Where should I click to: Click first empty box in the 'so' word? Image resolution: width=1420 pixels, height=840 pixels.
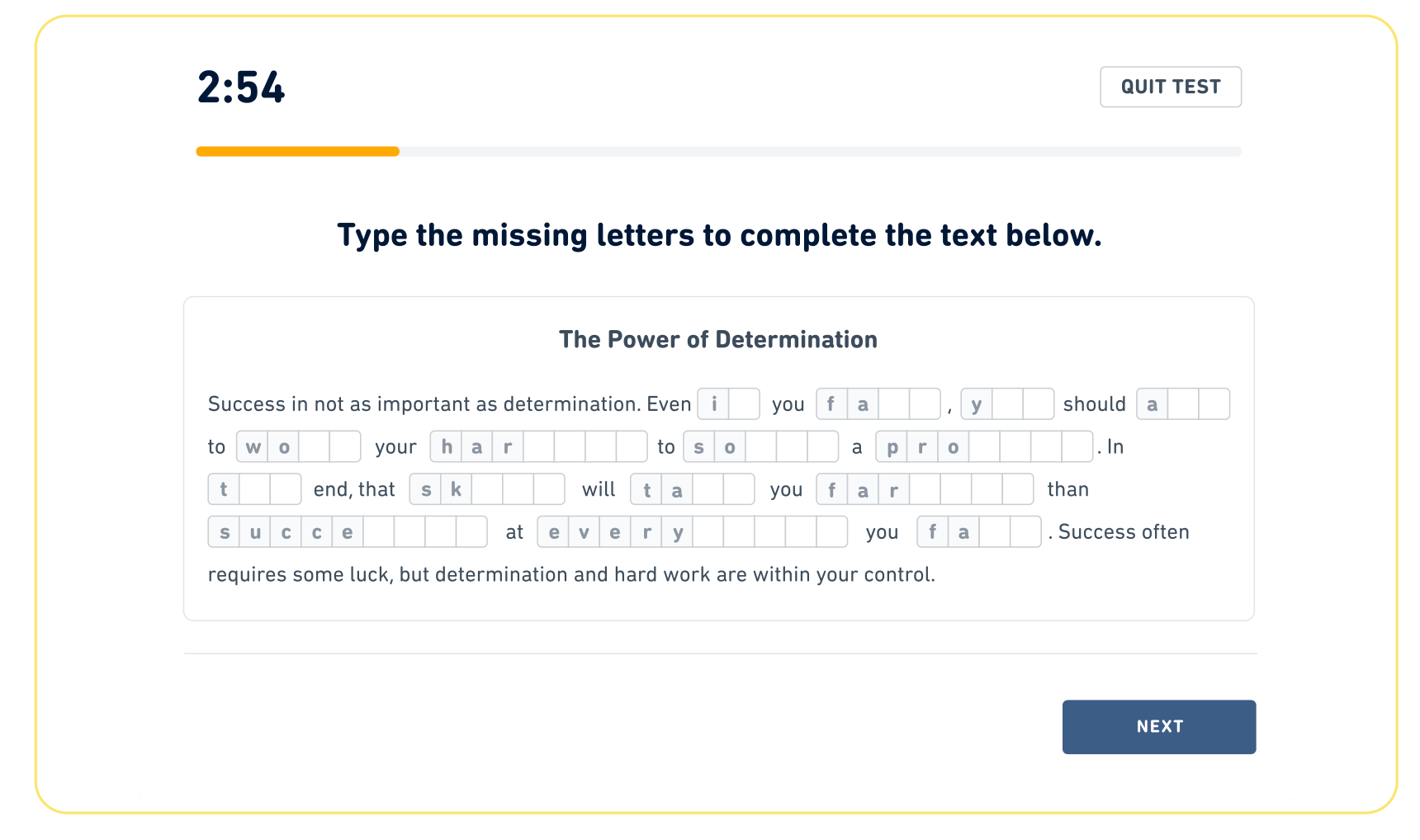[x=761, y=447]
